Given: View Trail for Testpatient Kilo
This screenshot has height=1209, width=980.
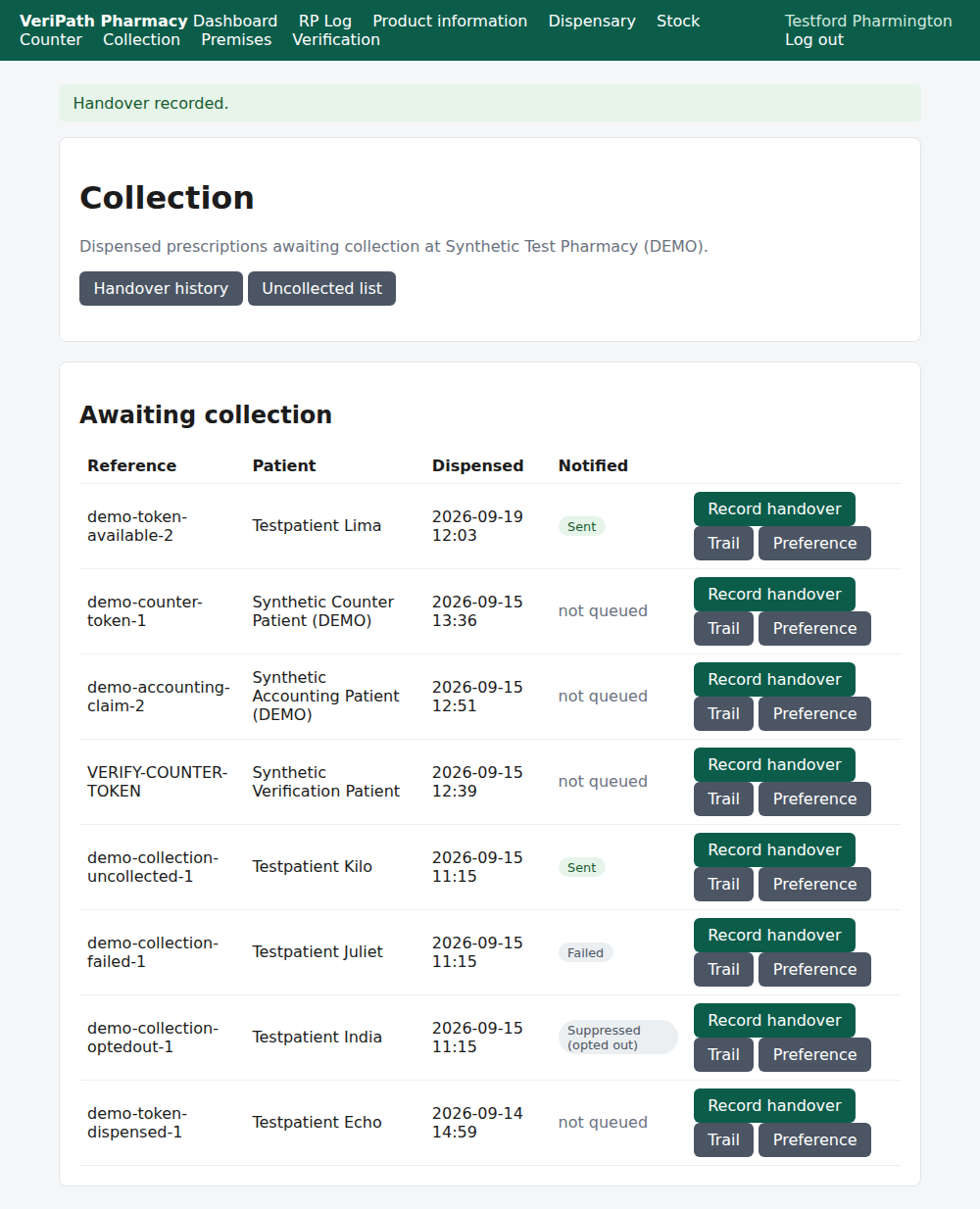Looking at the screenshot, I should point(723,884).
